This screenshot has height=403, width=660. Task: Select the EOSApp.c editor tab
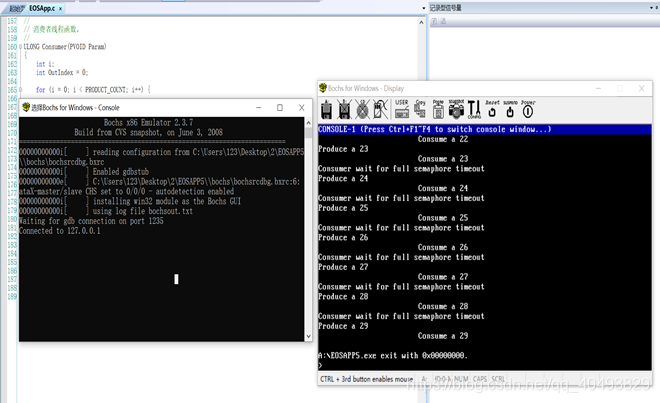pos(42,8)
